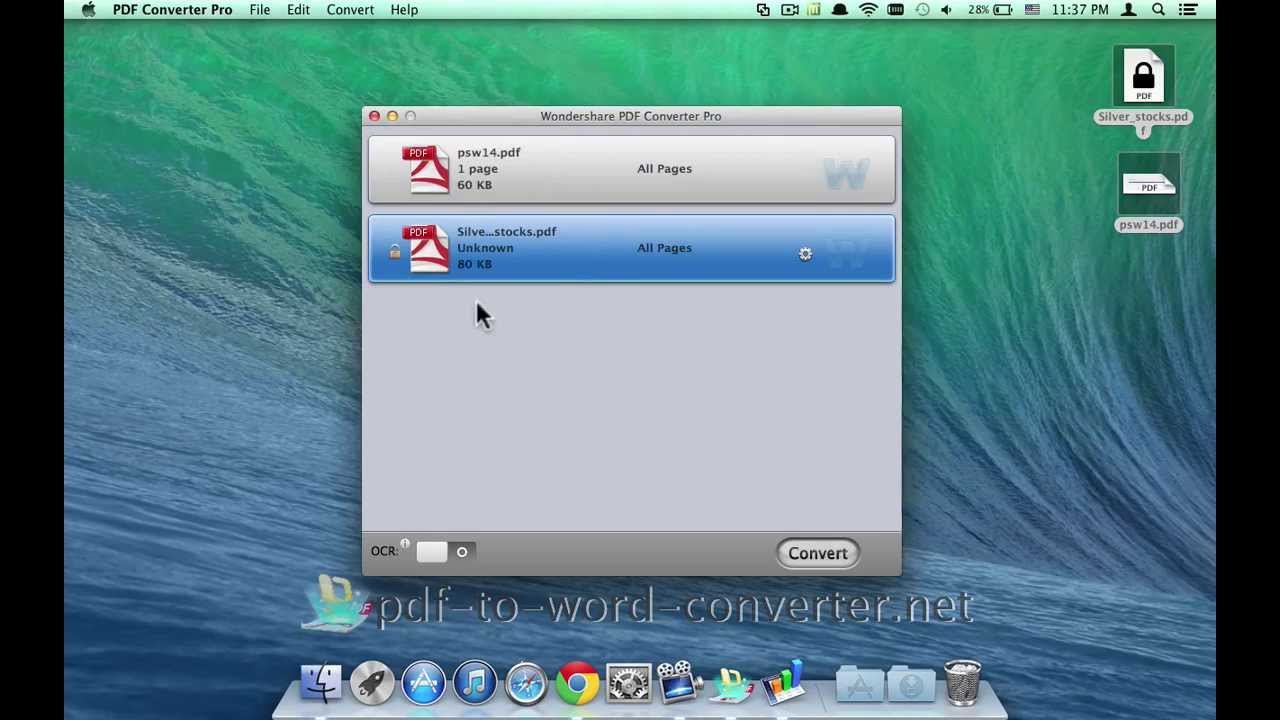Open the Notification Center list icon
The height and width of the screenshot is (720, 1280).
1188,10
